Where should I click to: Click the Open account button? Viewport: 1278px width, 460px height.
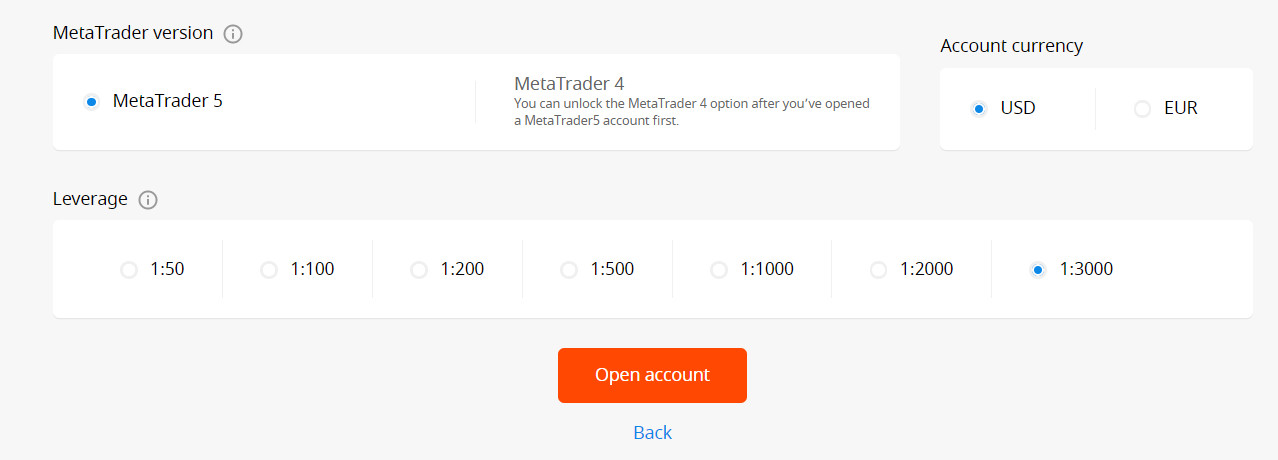pos(652,375)
